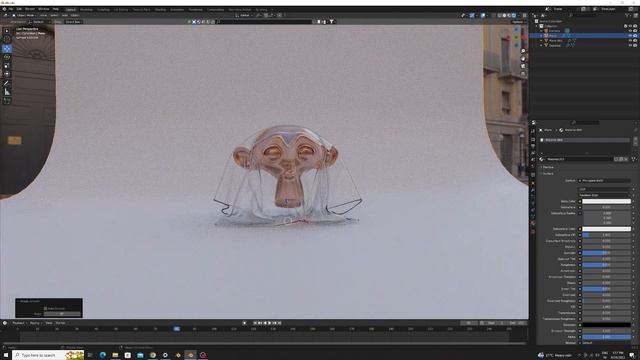This screenshot has width=640, height=360.
Task: Open the Render menu
Action: click(x=30, y=9)
